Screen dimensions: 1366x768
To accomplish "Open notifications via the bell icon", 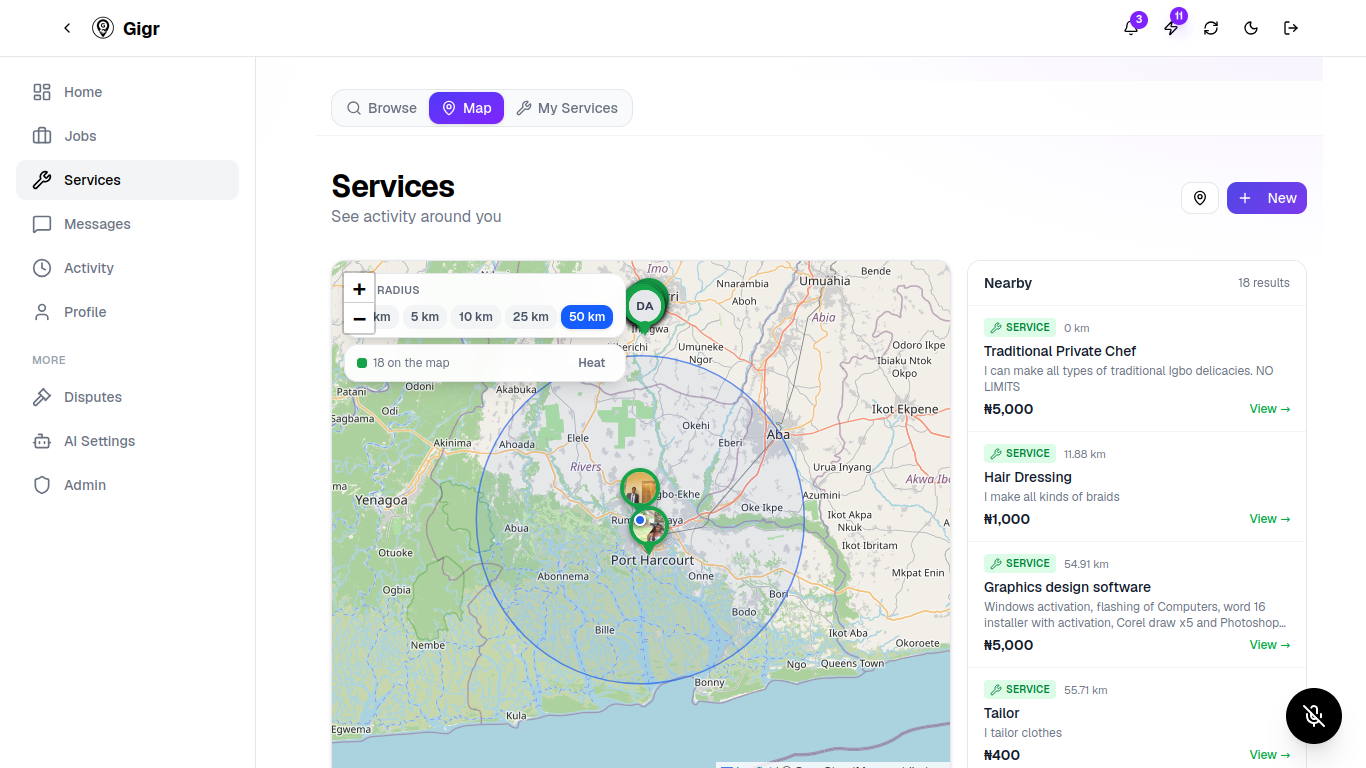I will (1131, 28).
